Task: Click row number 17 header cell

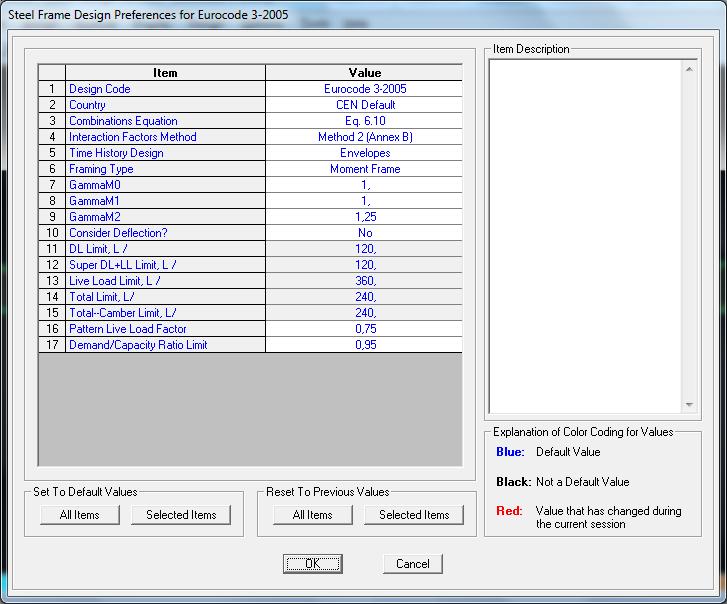Action: (52, 344)
